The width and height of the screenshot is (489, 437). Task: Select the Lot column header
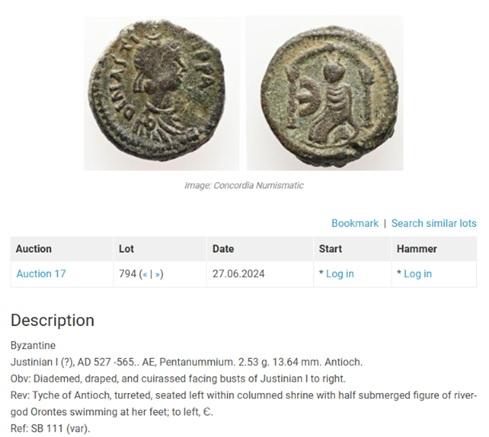click(126, 249)
